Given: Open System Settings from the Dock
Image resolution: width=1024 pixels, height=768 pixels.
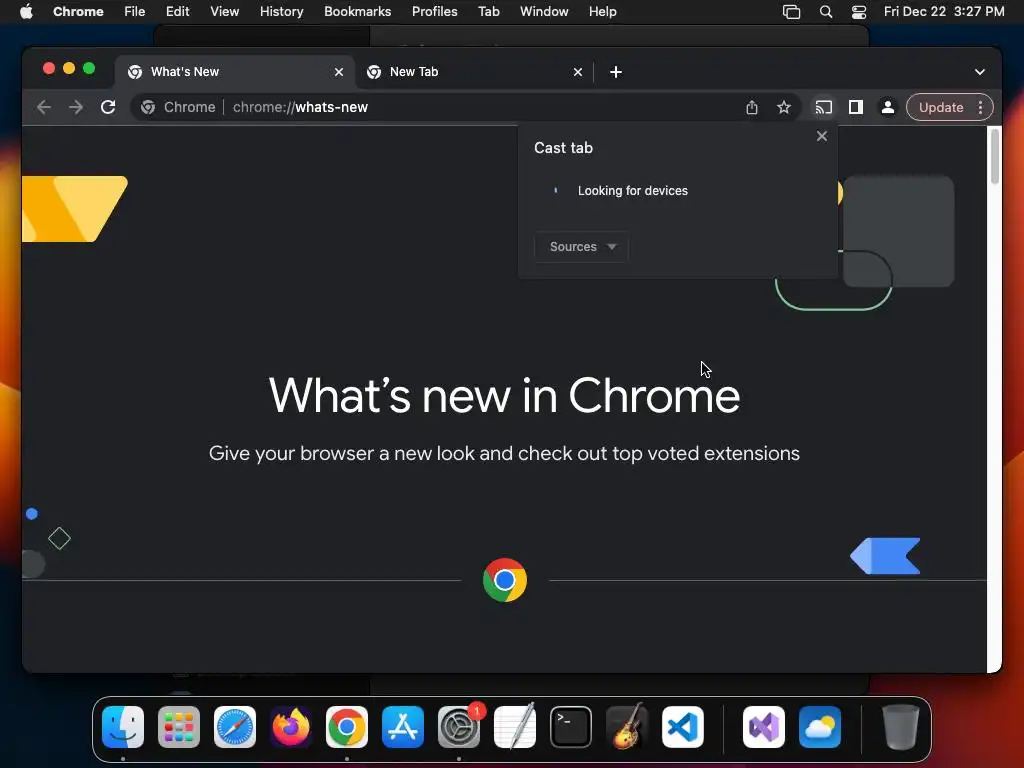Looking at the screenshot, I should [459, 727].
